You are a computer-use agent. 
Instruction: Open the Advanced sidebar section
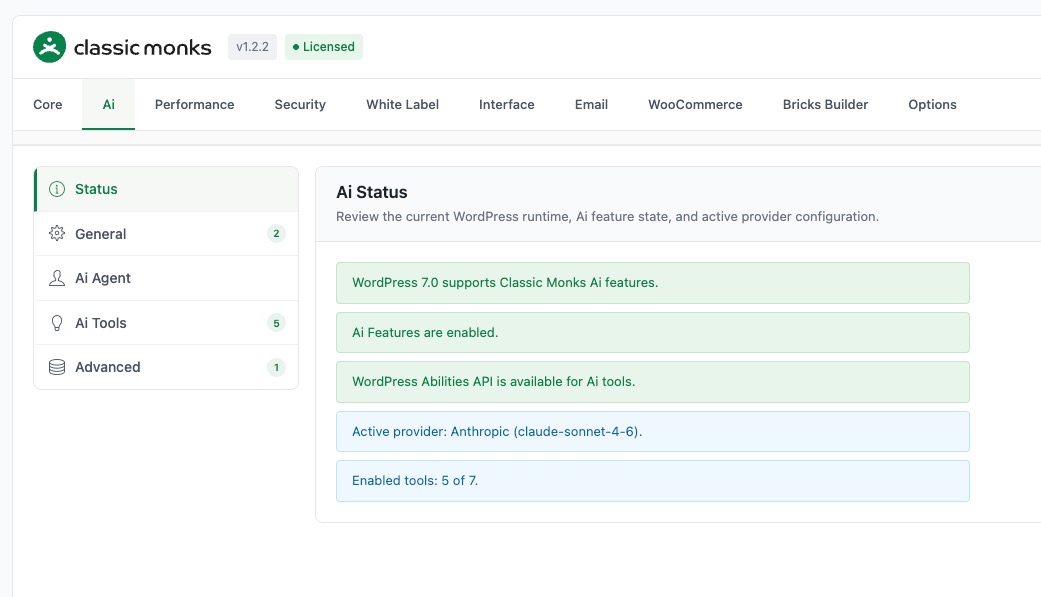click(x=166, y=367)
